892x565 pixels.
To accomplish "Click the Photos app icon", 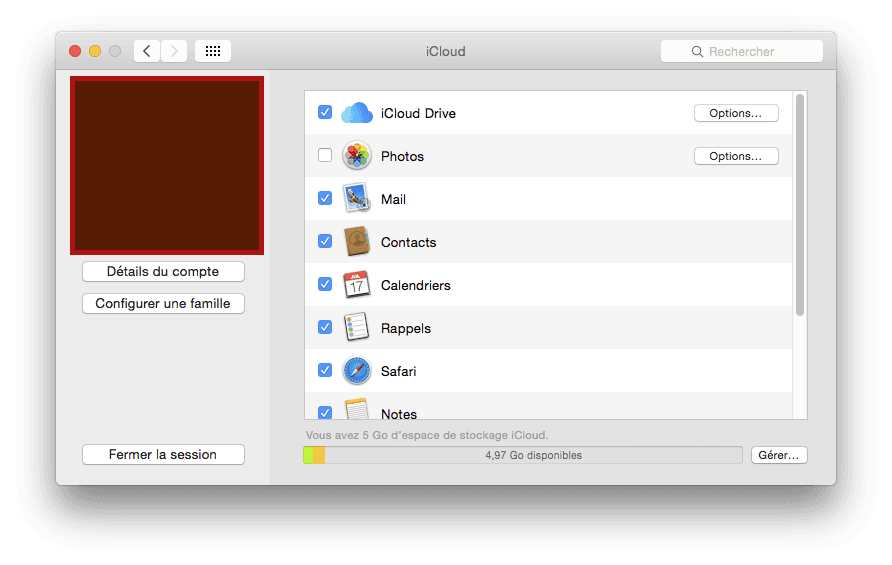I will tap(357, 155).
